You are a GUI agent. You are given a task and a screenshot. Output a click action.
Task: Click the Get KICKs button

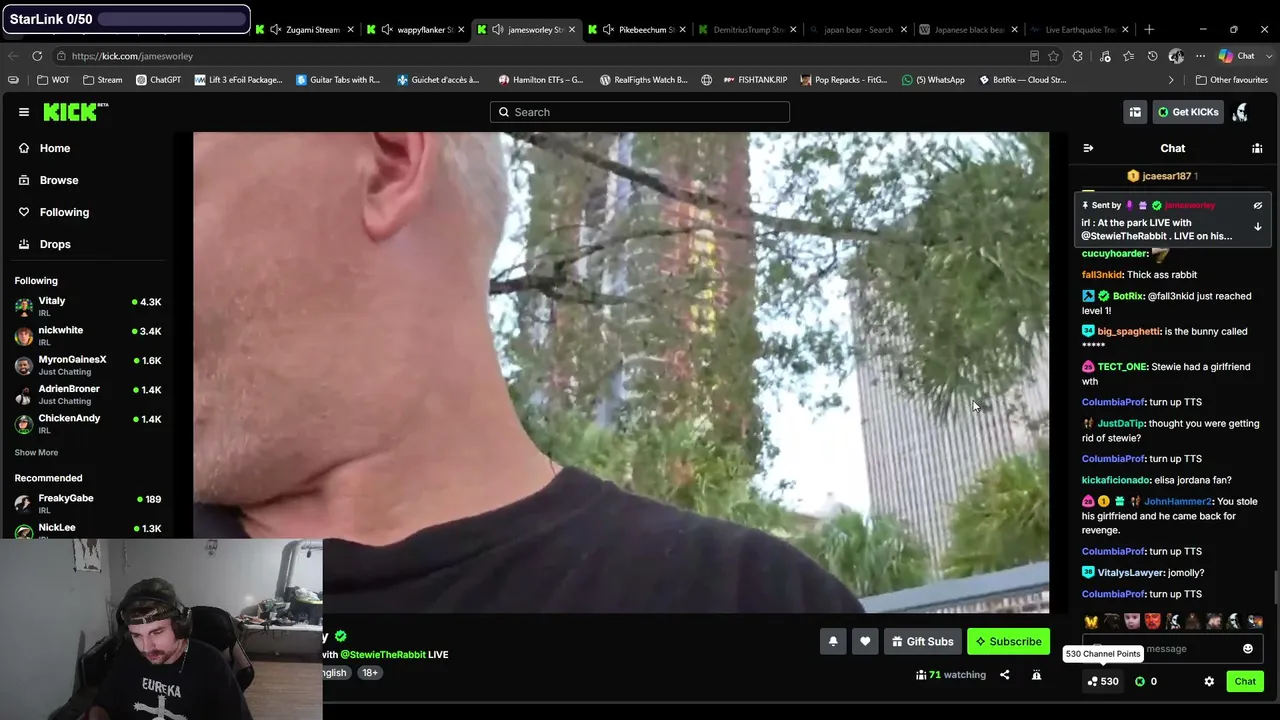coord(1187,112)
